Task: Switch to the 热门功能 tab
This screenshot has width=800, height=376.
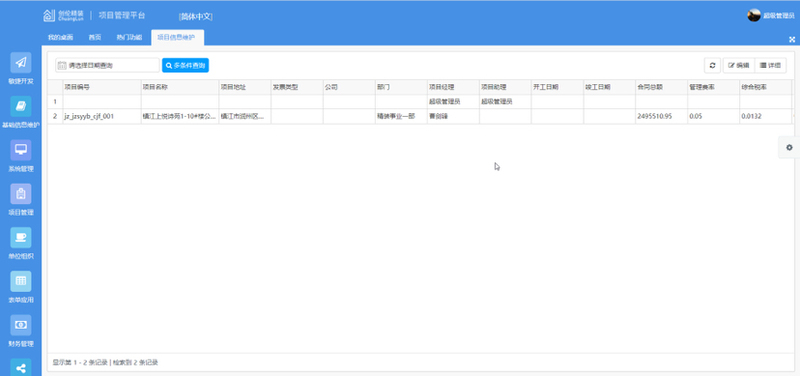Action: pyautogui.click(x=129, y=37)
